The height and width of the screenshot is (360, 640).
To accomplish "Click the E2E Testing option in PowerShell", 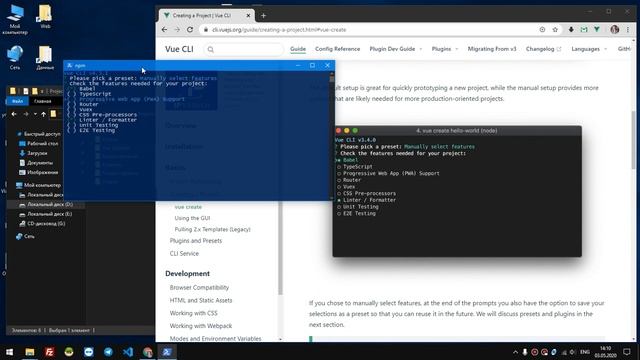I will [97, 130].
